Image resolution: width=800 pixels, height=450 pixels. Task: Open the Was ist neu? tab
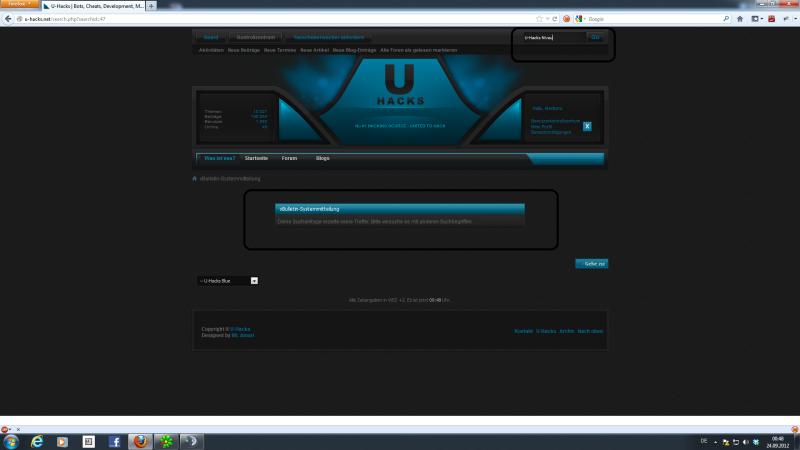(220, 158)
